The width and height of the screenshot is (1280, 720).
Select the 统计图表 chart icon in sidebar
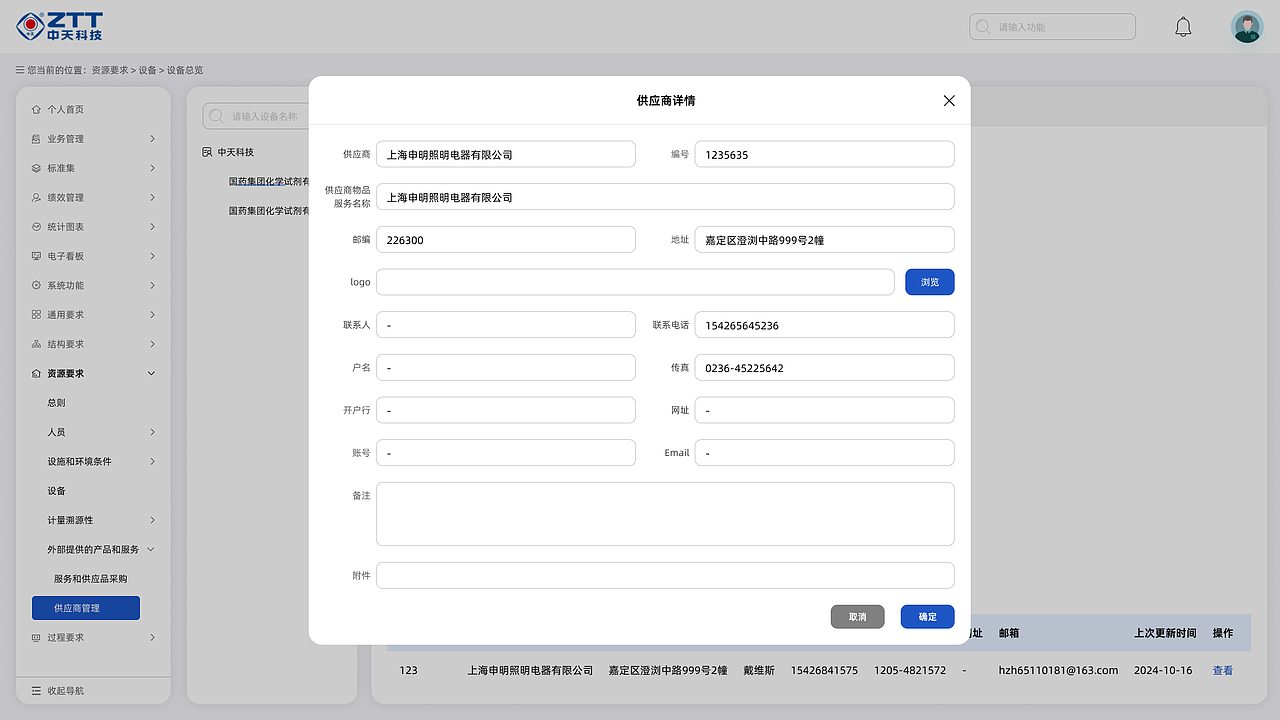(38, 226)
